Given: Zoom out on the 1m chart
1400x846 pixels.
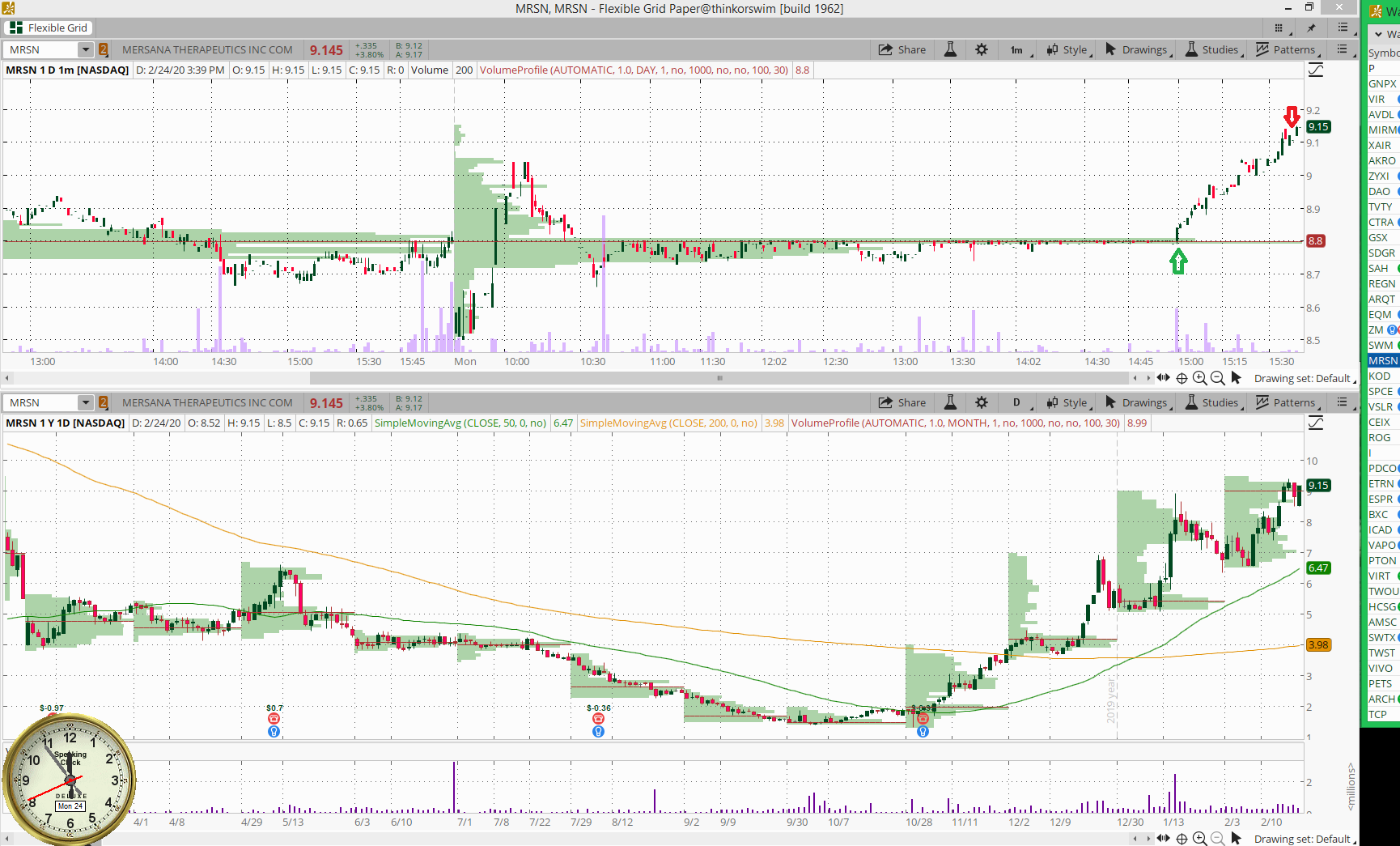Looking at the screenshot, I should tap(1217, 378).
